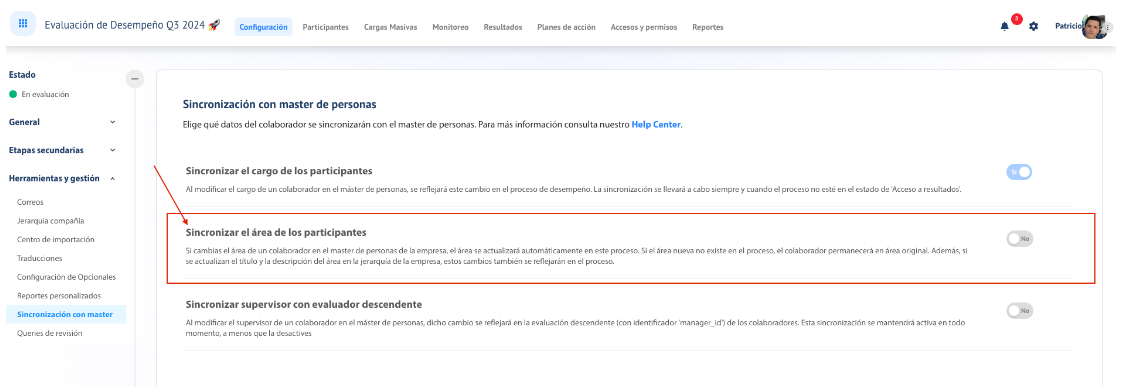Switch to the Configuración tab
The width and height of the screenshot is (1139, 387).
[264, 27]
